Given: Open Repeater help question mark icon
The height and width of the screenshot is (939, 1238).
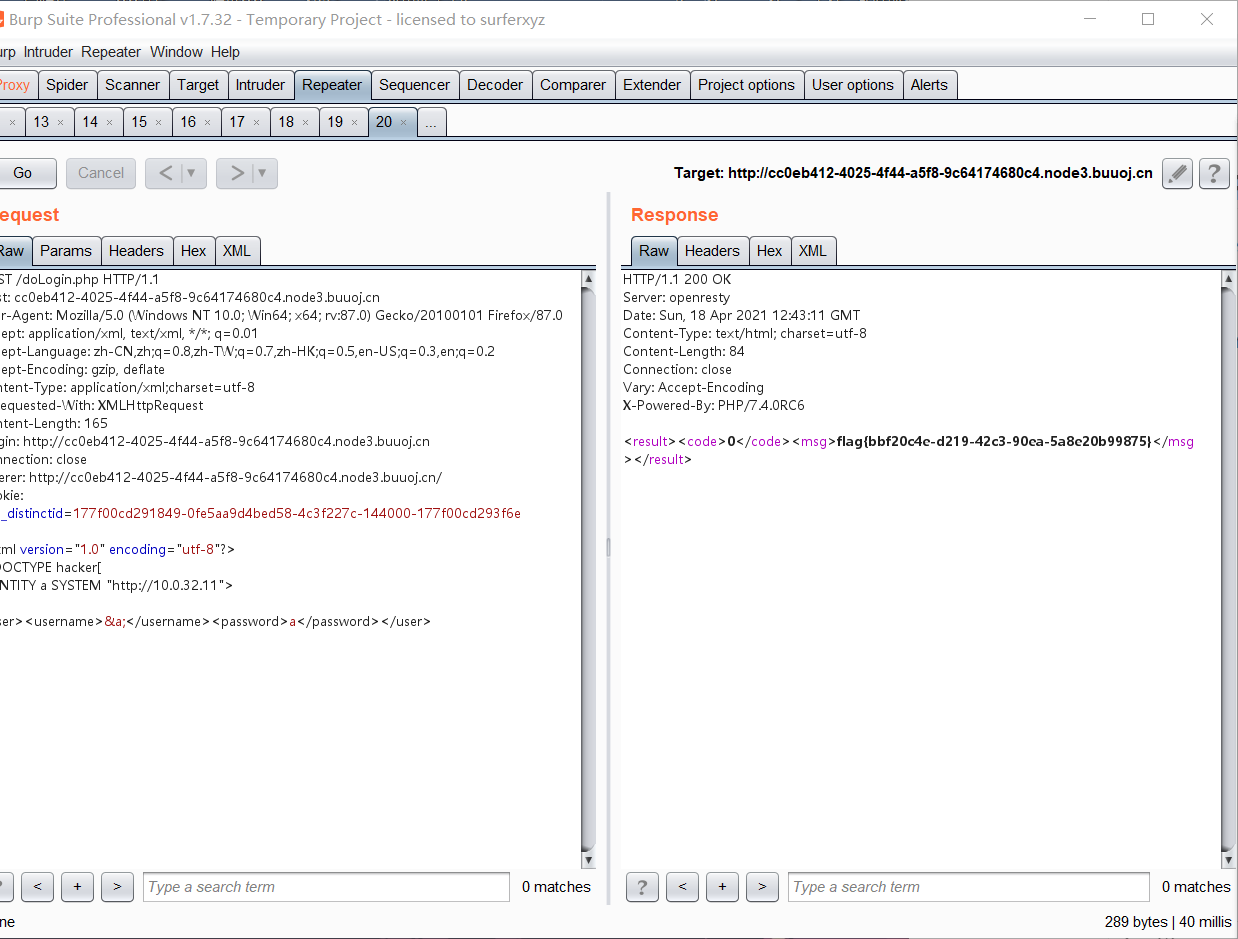Looking at the screenshot, I should tap(1214, 173).
